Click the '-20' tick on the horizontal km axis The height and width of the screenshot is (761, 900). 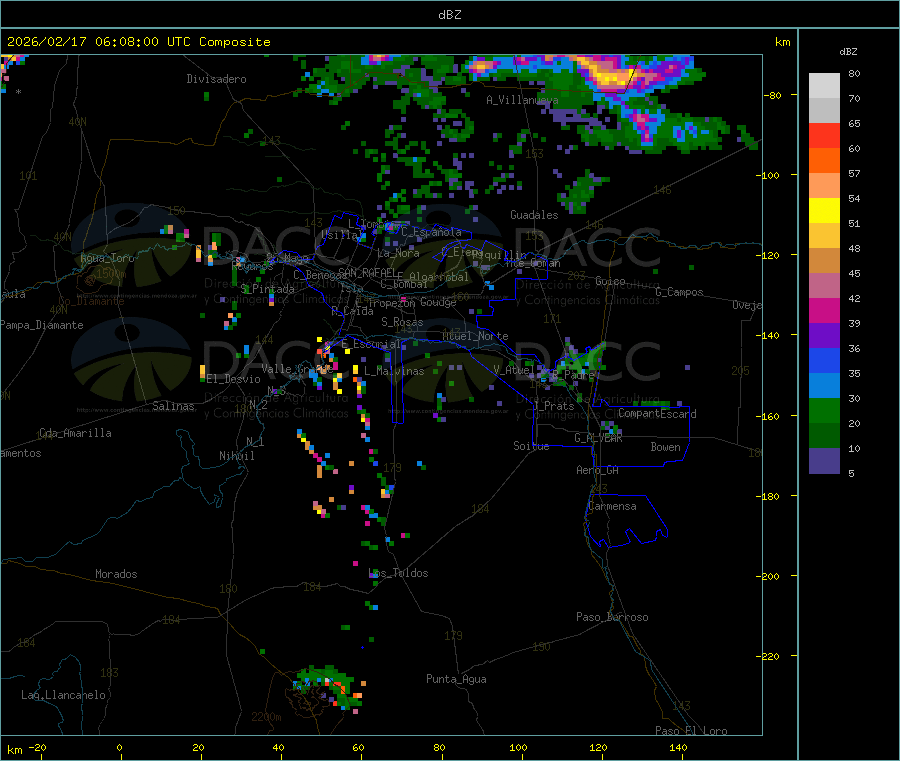click(37, 747)
